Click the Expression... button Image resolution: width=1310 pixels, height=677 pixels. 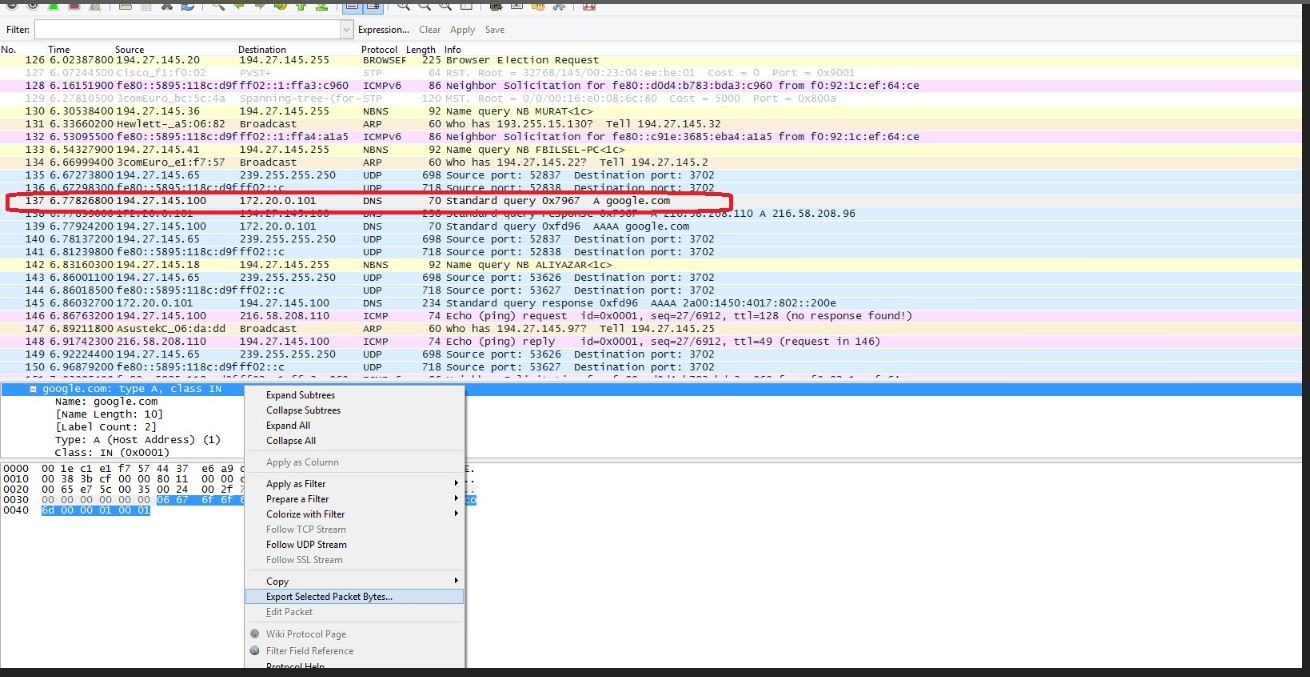click(384, 30)
